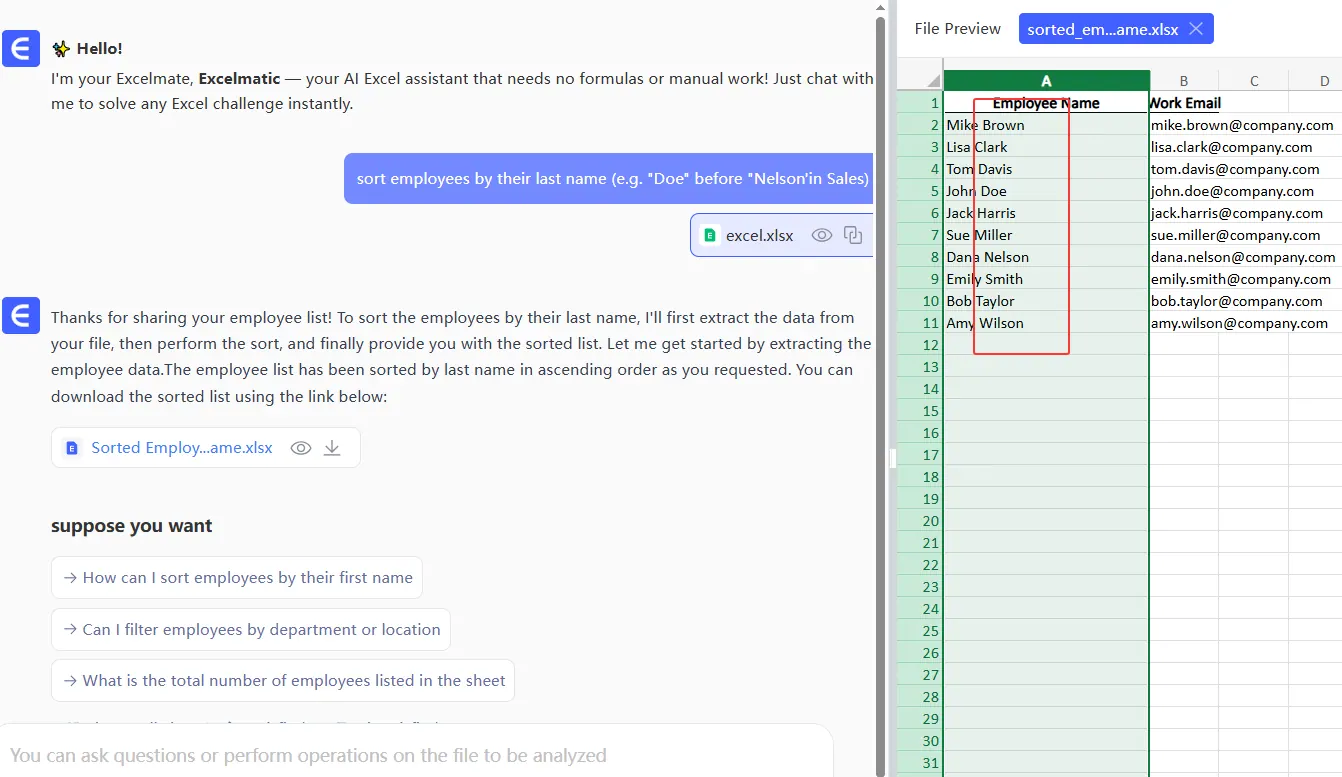1342x777 pixels.
Task: Pick the total number of employees suggestion
Action: [283, 681]
